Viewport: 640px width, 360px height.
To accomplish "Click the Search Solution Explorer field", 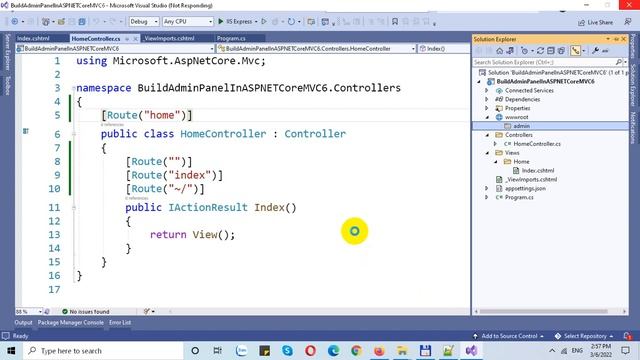I will tap(545, 62).
